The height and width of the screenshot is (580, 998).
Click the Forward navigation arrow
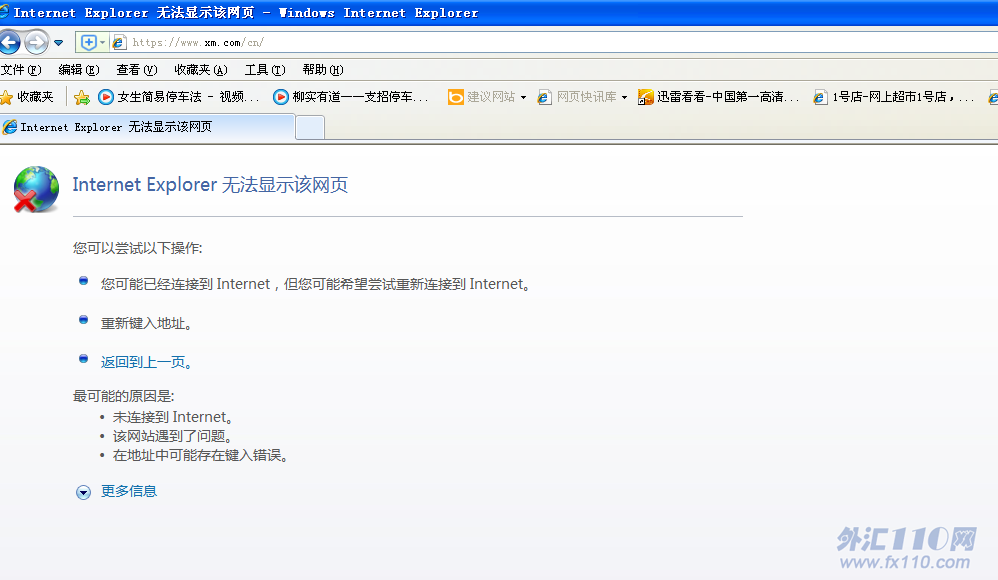click(x=36, y=43)
